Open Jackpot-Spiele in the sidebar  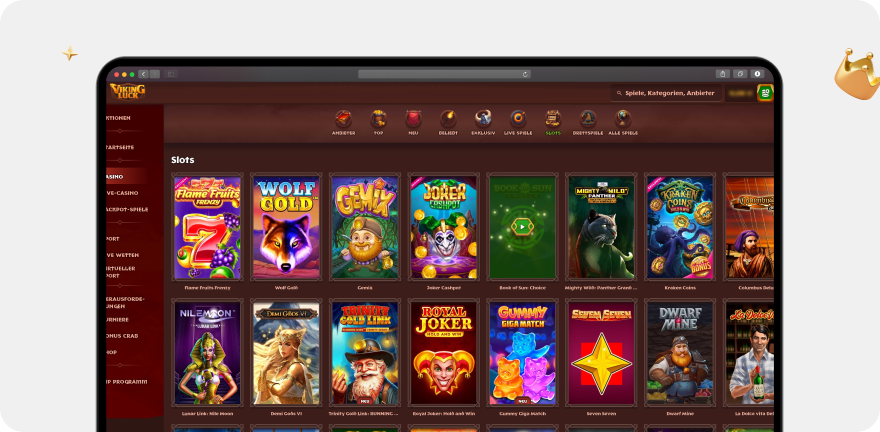coord(127,209)
